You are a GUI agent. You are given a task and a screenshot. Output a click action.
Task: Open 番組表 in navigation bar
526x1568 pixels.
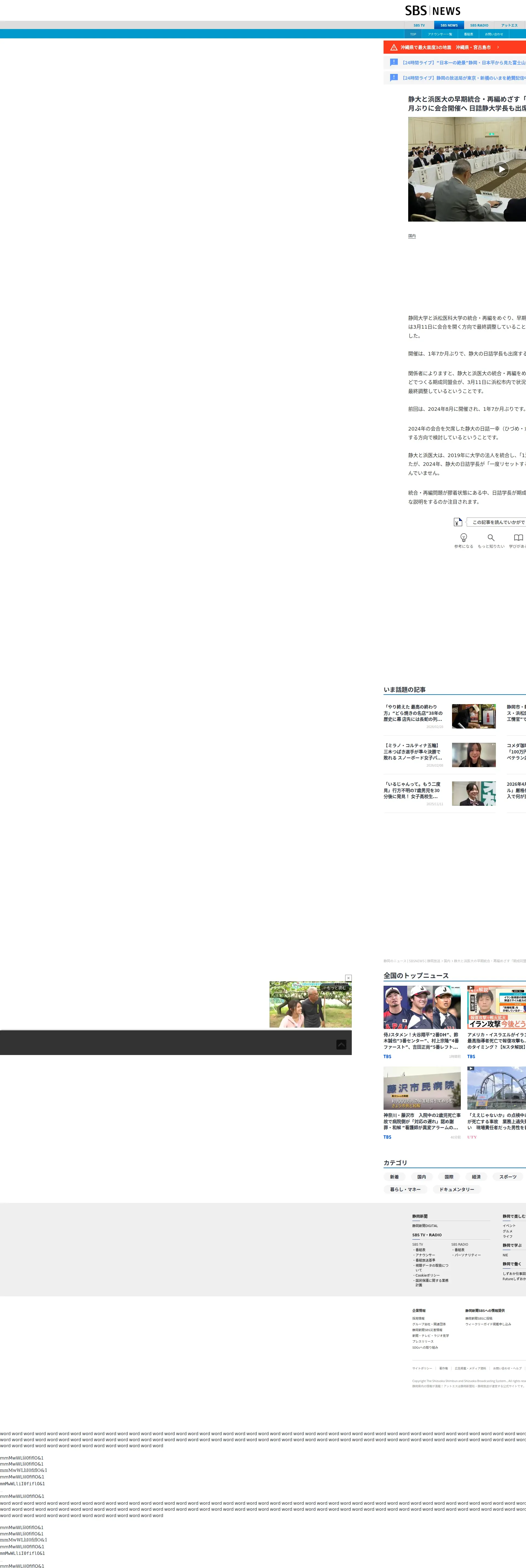(x=468, y=34)
